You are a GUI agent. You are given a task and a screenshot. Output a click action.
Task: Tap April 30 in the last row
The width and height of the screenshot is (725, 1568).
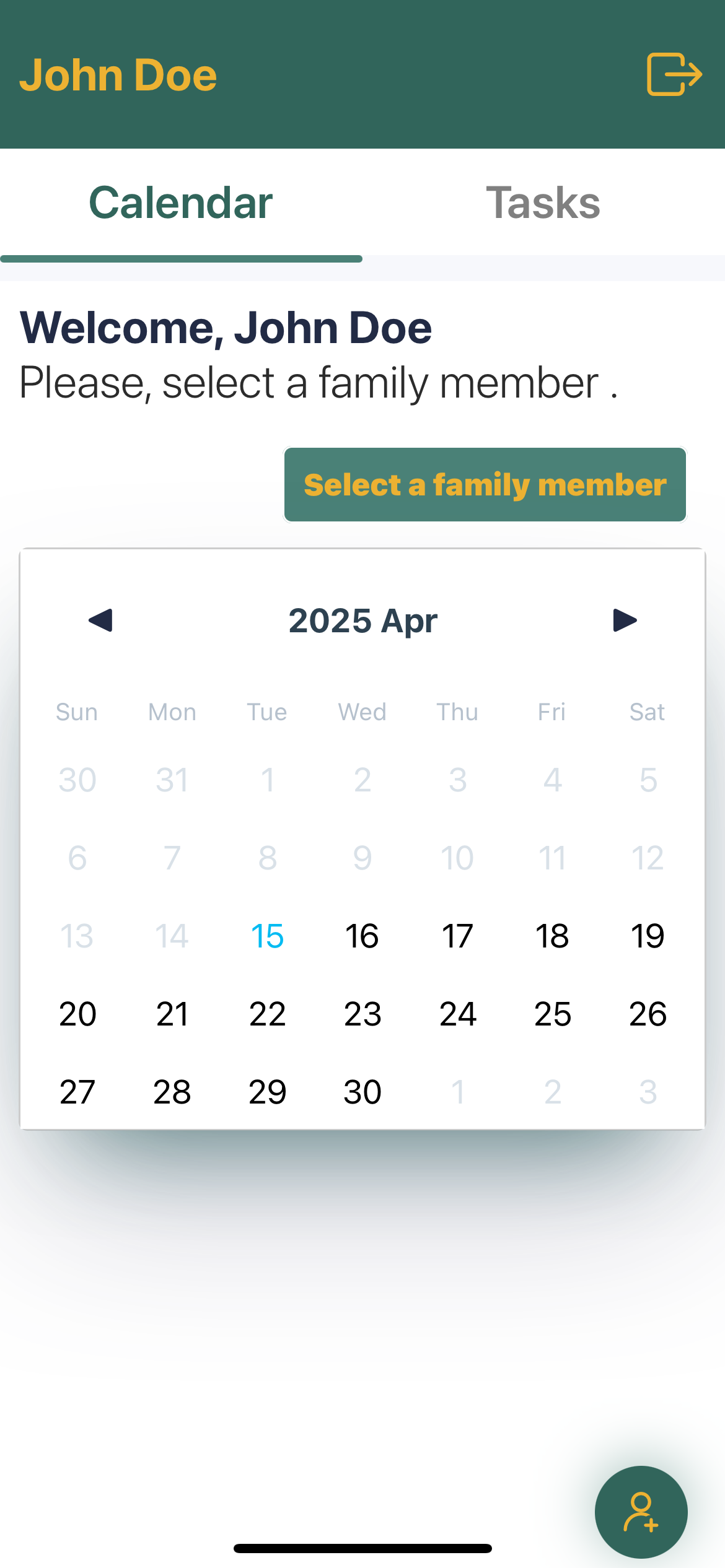tap(362, 1092)
